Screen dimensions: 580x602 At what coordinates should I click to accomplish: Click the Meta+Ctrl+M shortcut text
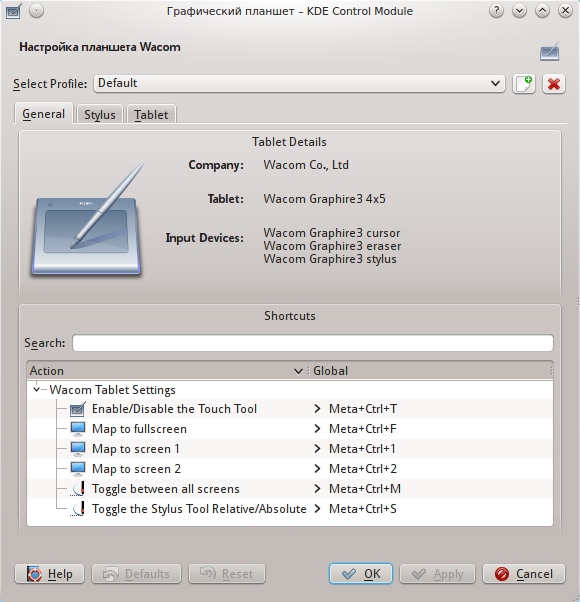click(x=365, y=489)
